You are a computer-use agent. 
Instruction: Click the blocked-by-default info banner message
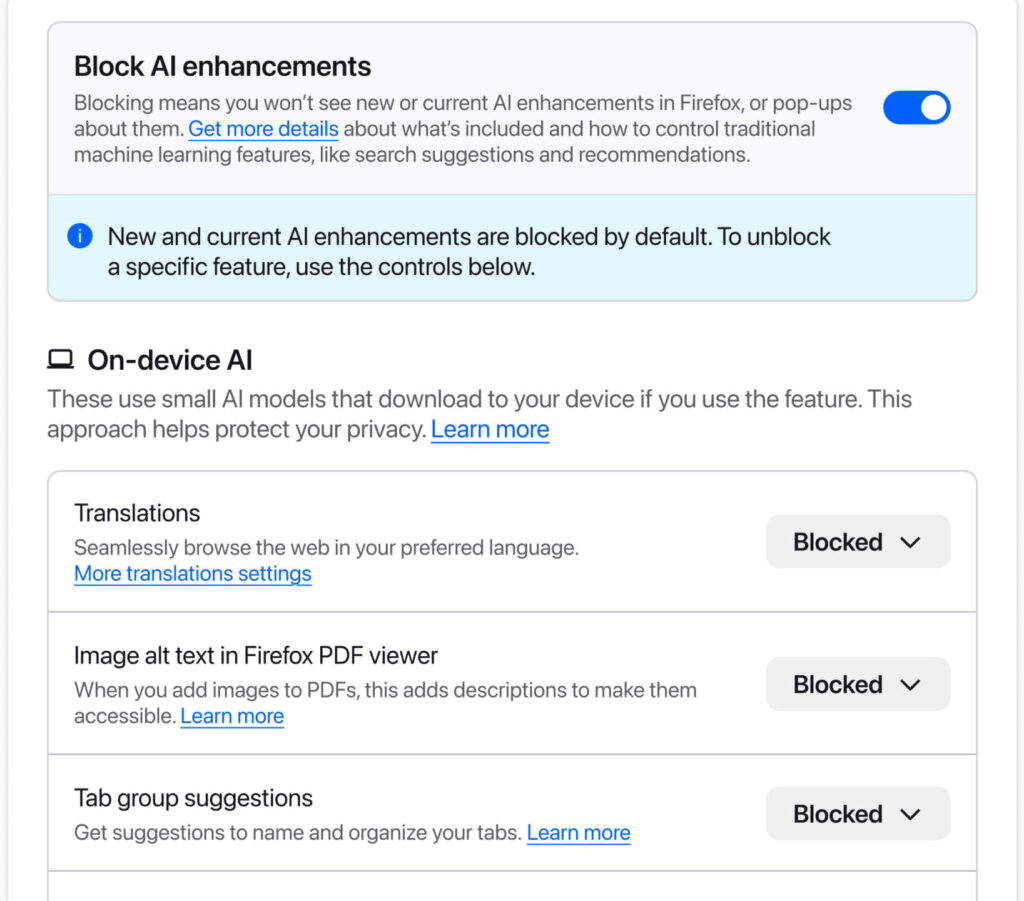click(469, 252)
